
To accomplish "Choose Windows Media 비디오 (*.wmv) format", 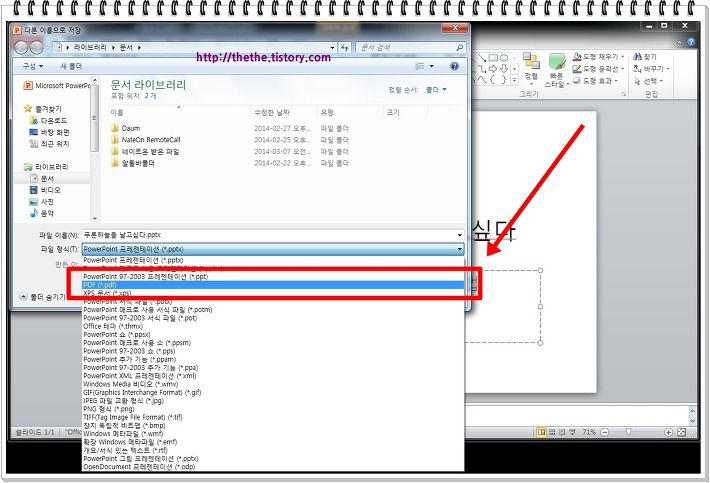I will [273, 384].
